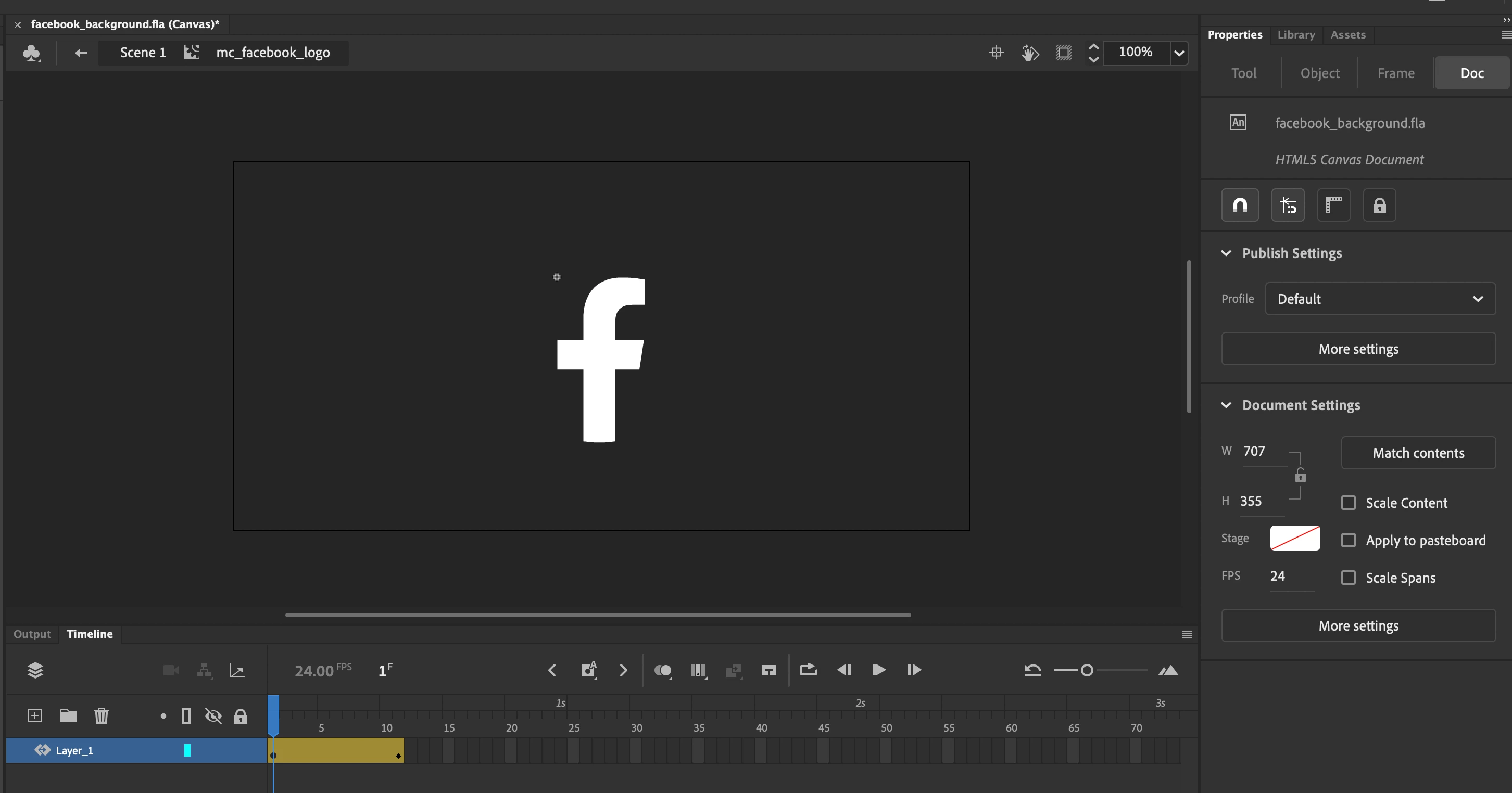Click the Match contents button
The width and height of the screenshot is (1512, 793).
click(x=1417, y=453)
